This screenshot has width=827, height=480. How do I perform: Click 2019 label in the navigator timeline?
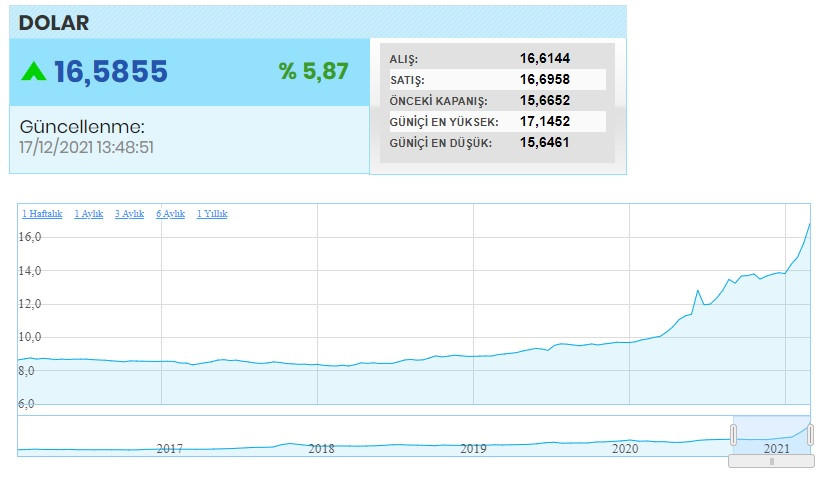pyautogui.click(x=473, y=448)
